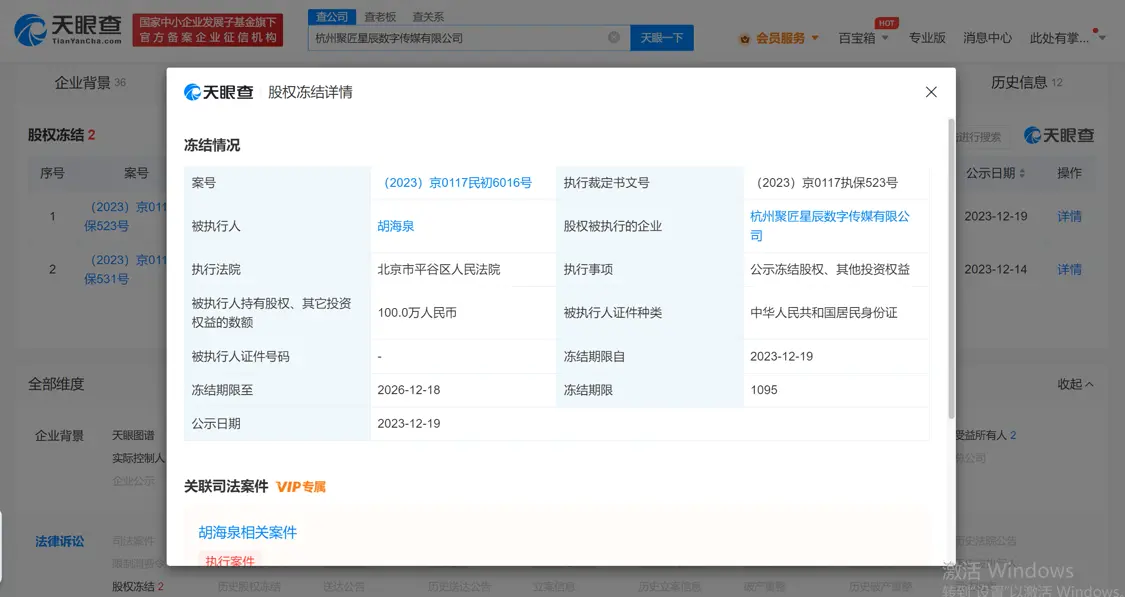This screenshot has width=1125, height=597.
Task: Collapse the section with 收起
Action: (x=1075, y=384)
